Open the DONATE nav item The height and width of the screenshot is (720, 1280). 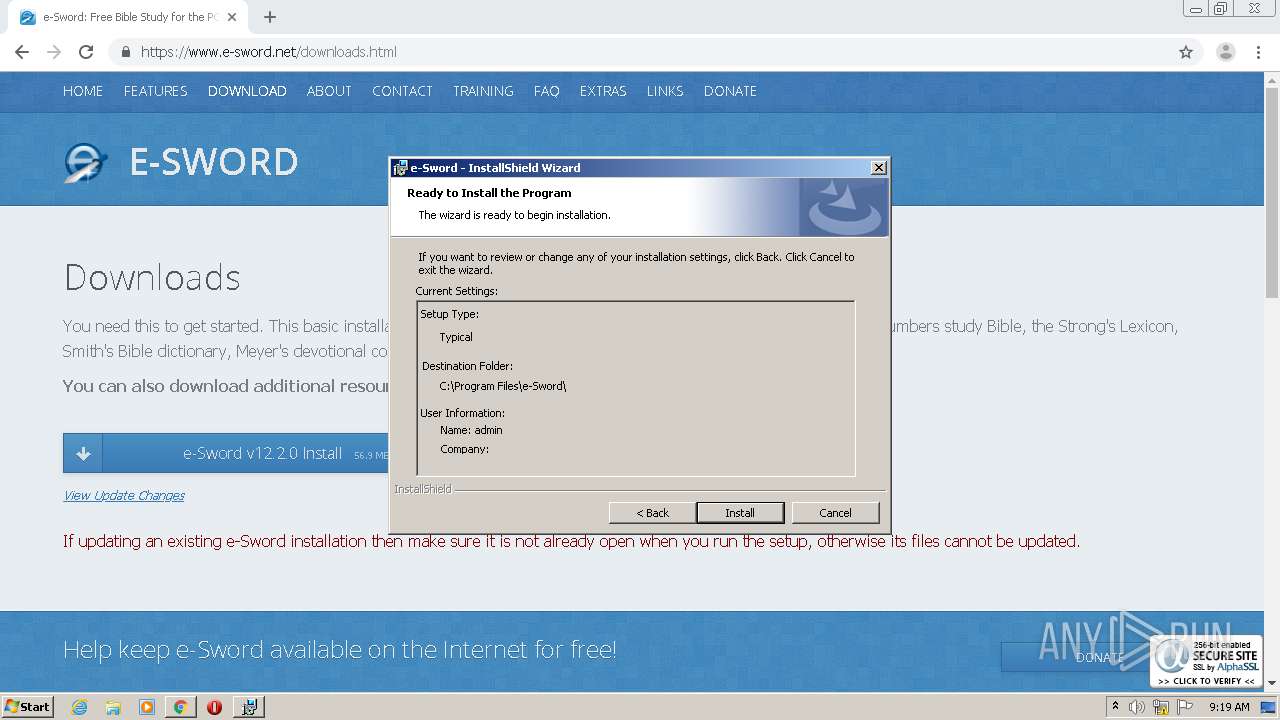click(730, 91)
